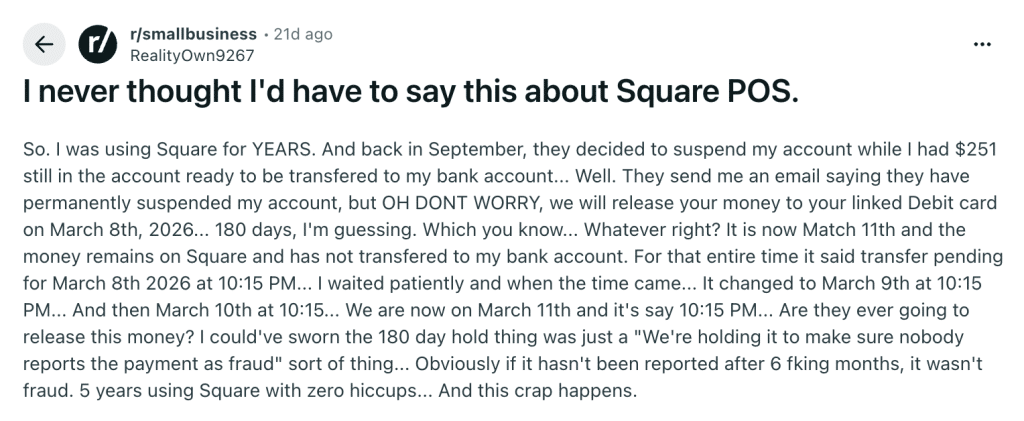Click the words "Square POS." in the title

(x=712, y=93)
